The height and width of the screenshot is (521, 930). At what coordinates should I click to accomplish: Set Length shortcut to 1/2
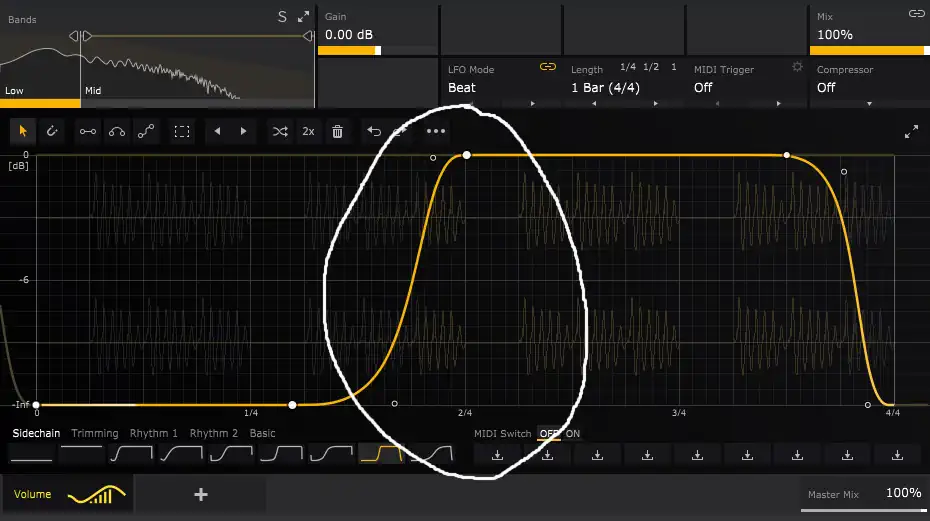(x=651, y=67)
